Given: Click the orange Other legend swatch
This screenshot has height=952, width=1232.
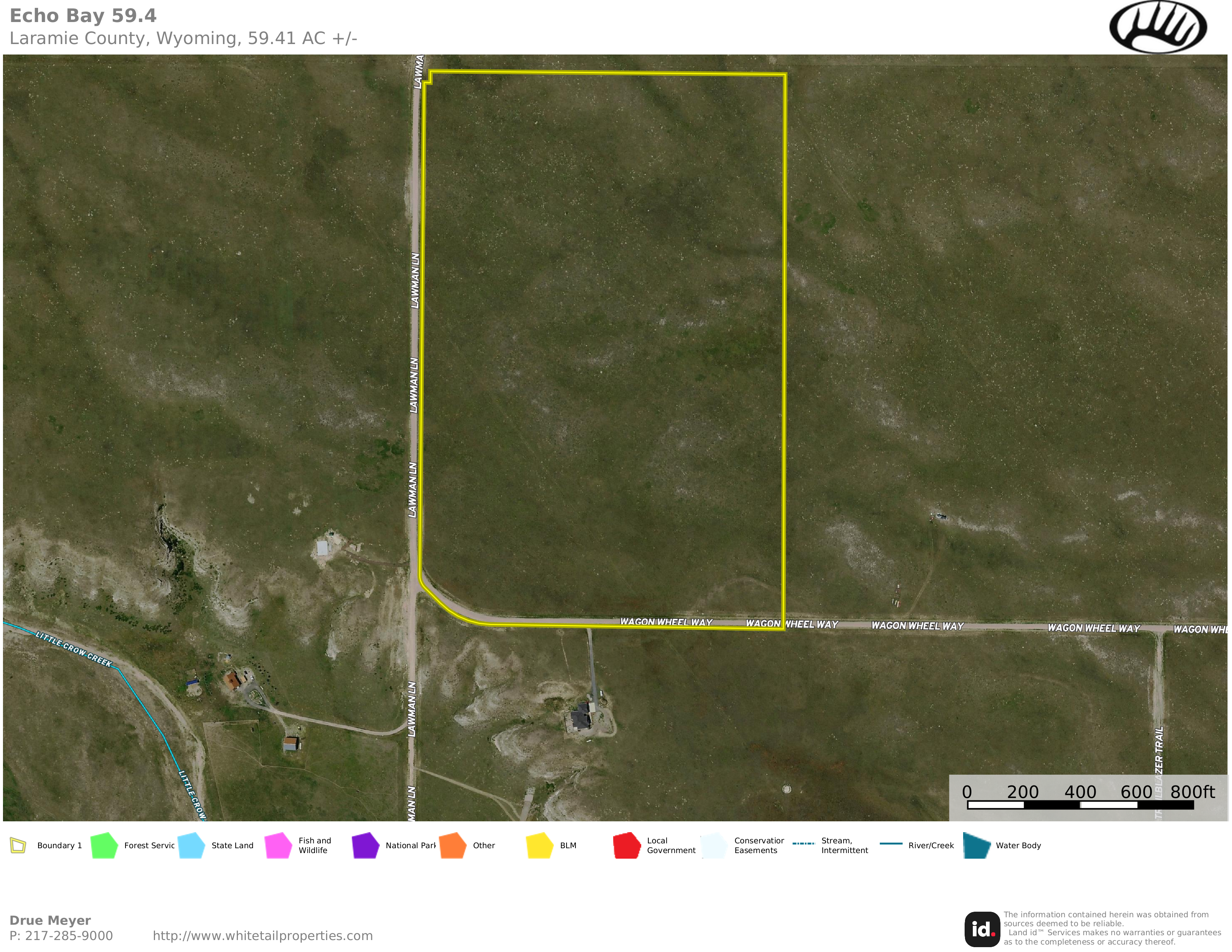Looking at the screenshot, I should tap(452, 845).
